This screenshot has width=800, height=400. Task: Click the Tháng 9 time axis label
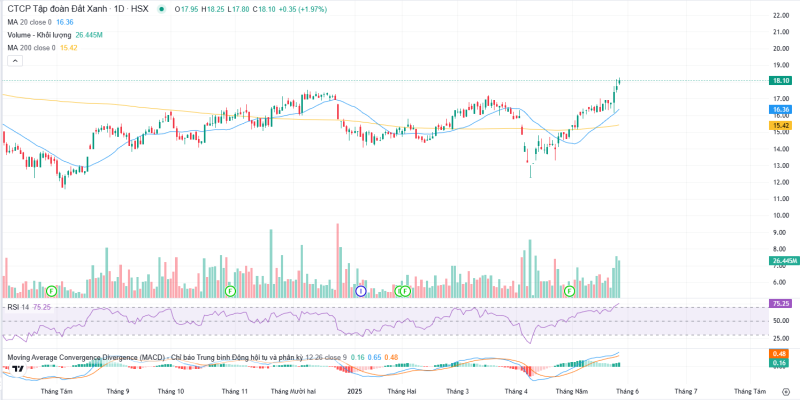(x=118, y=391)
